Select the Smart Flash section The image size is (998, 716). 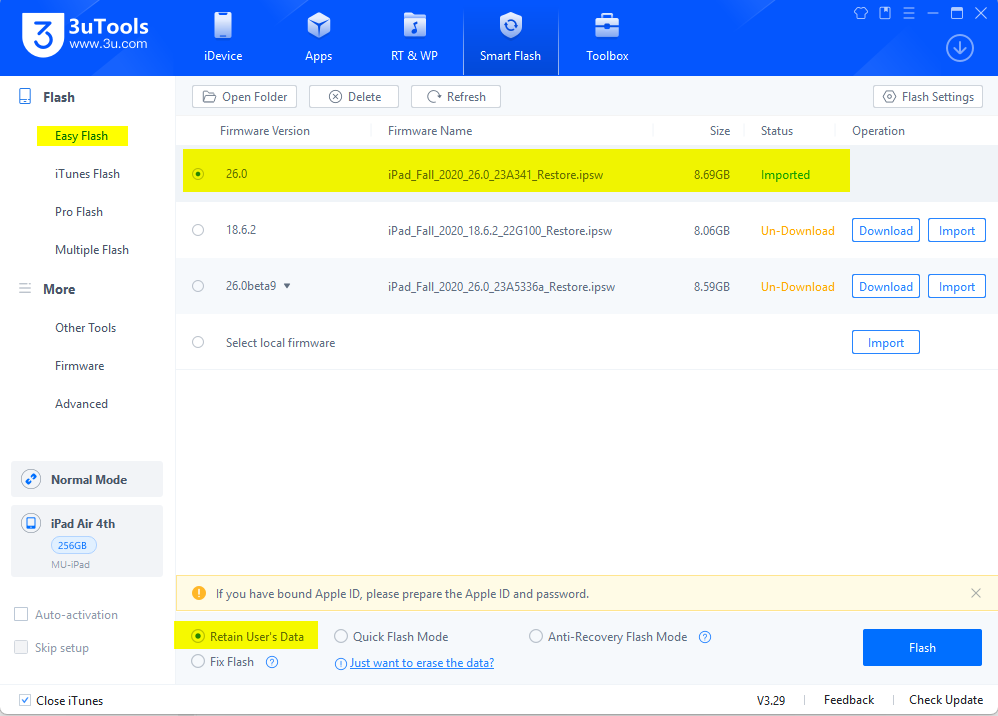pyautogui.click(x=510, y=38)
